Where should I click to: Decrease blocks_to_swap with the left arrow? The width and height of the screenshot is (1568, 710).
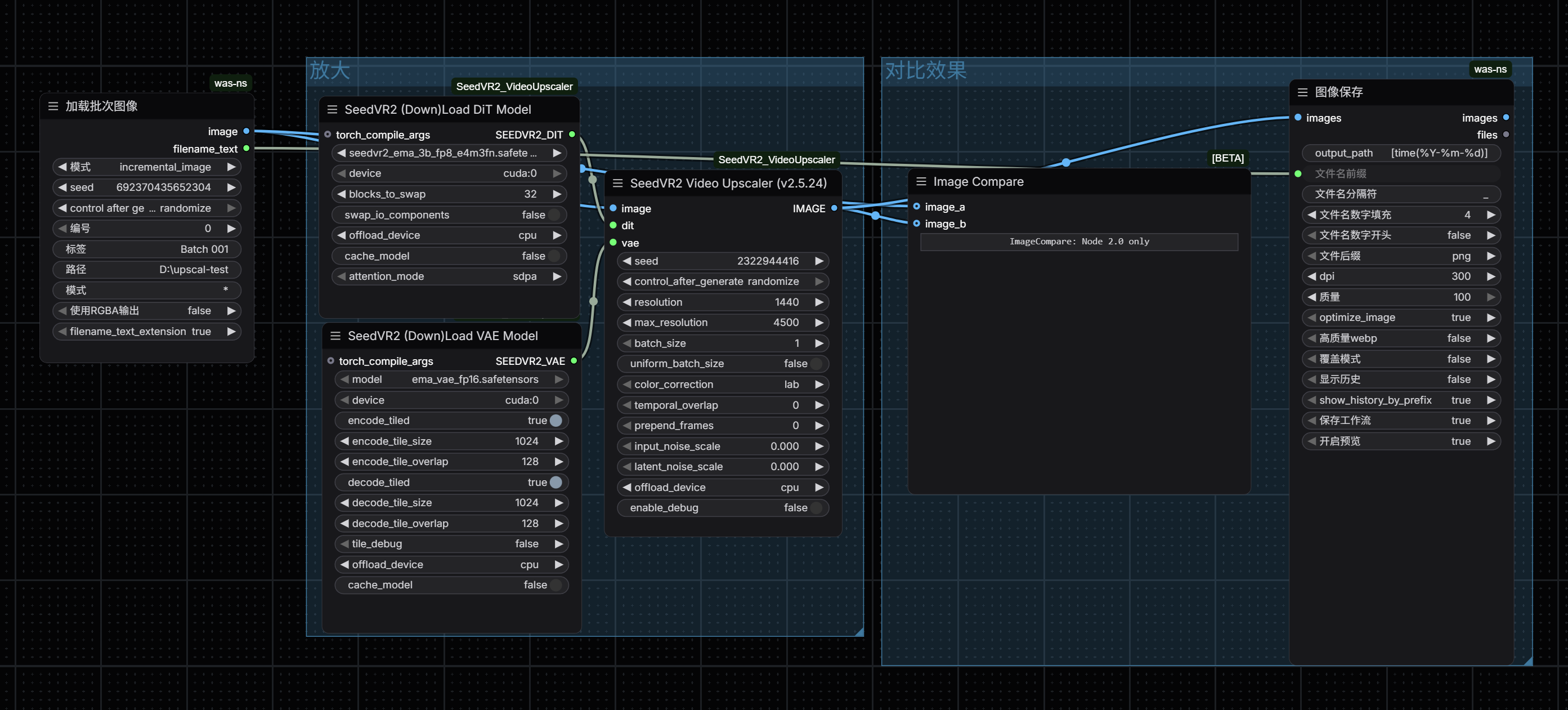point(342,194)
